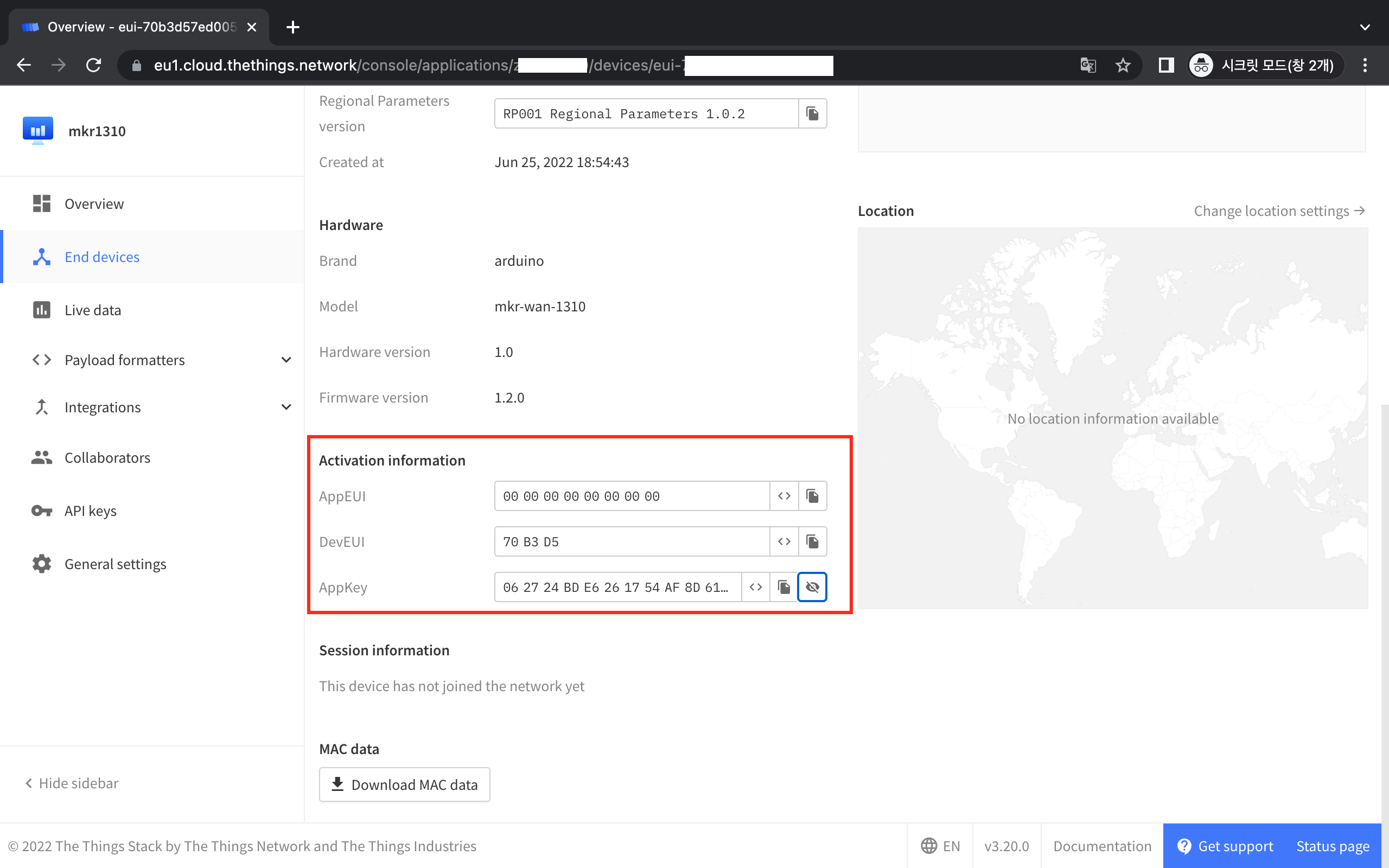Toggle DevEUI byte format view

[x=784, y=541]
